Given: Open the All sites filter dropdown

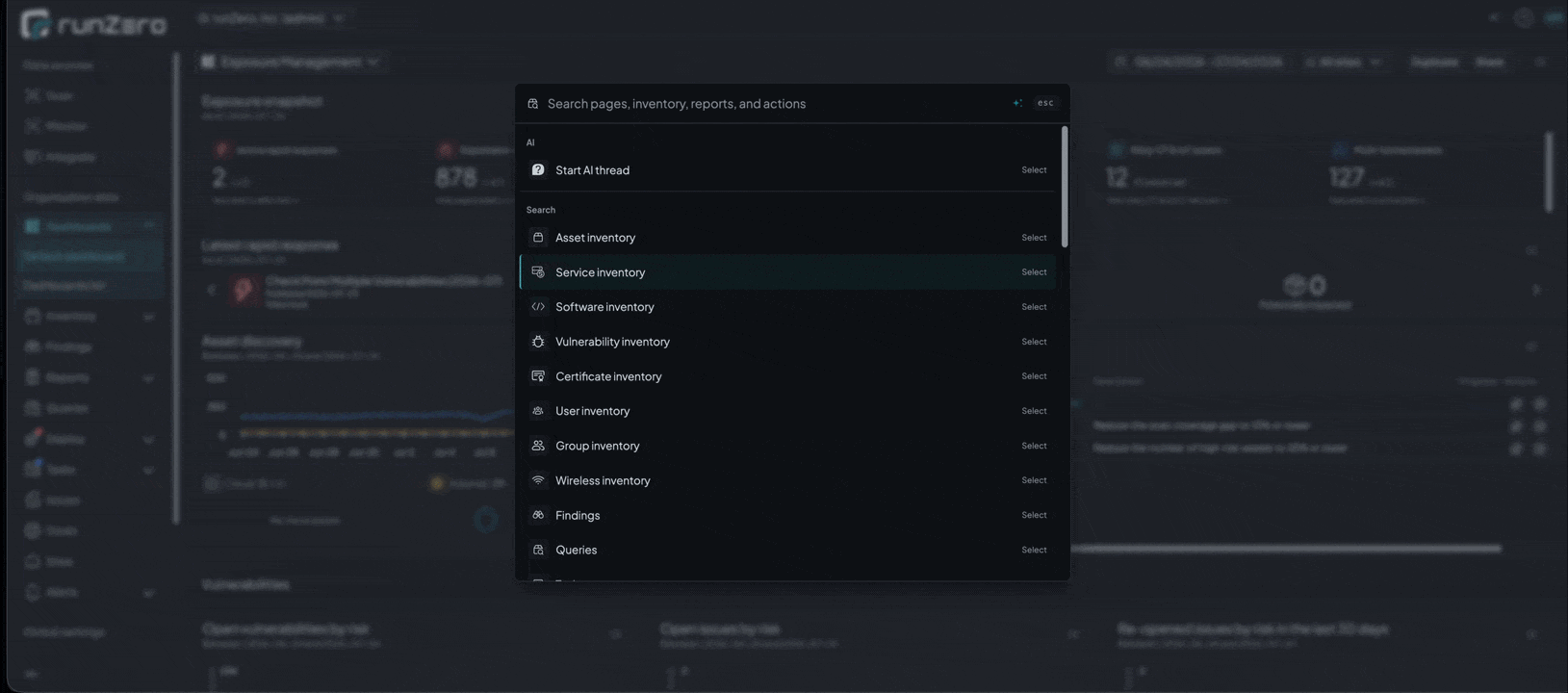Looking at the screenshot, I should click(x=1344, y=62).
